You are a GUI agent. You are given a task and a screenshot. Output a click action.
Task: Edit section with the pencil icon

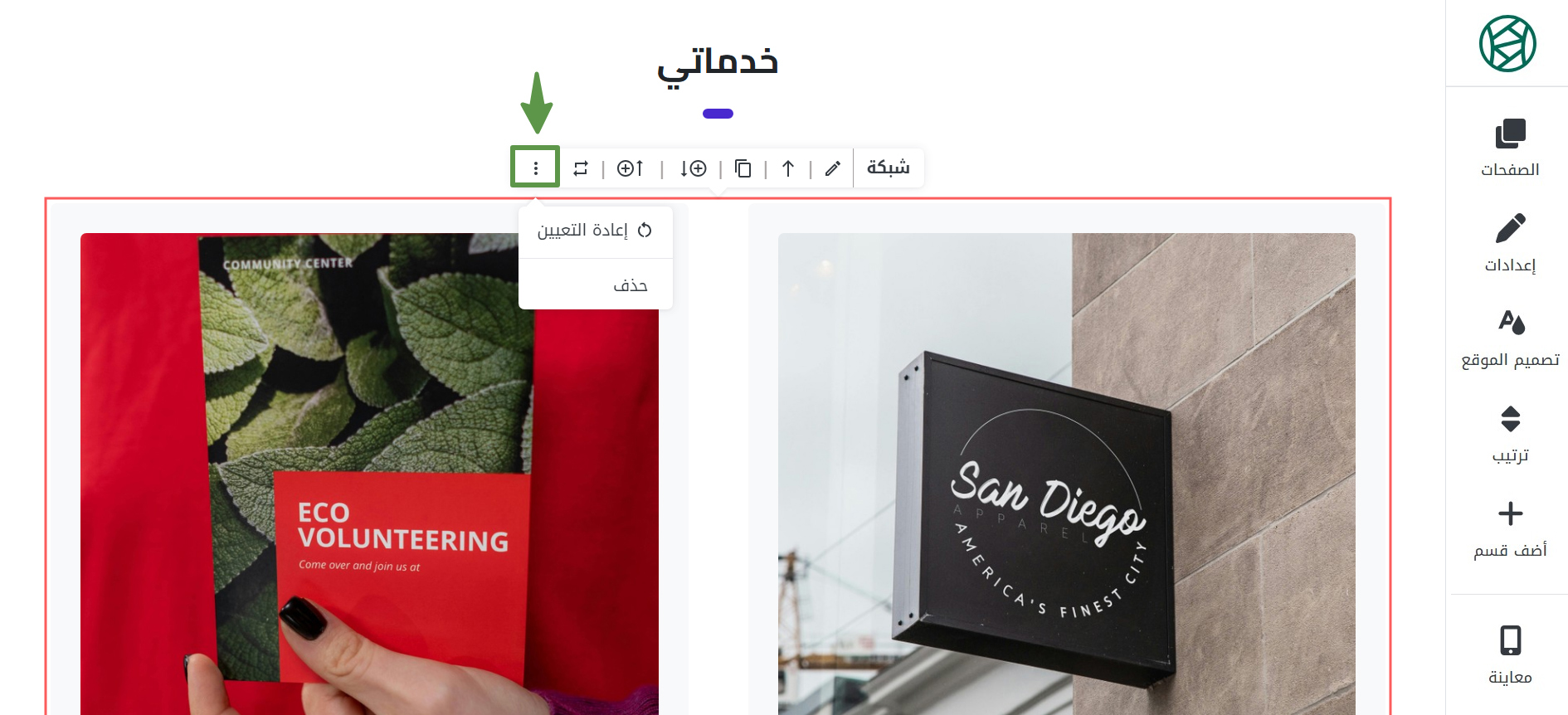click(x=833, y=168)
